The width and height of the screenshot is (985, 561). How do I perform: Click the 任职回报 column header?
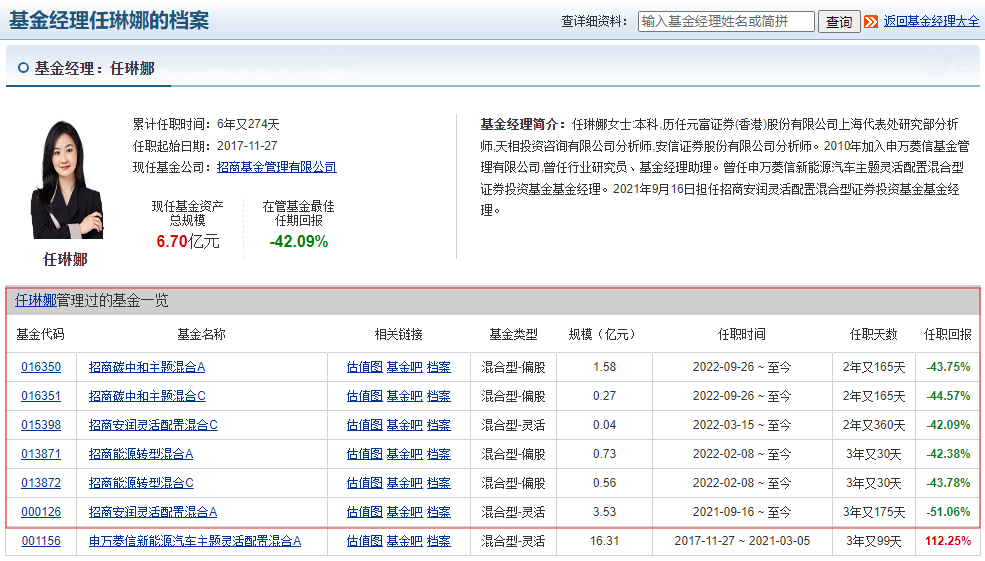coord(947,334)
